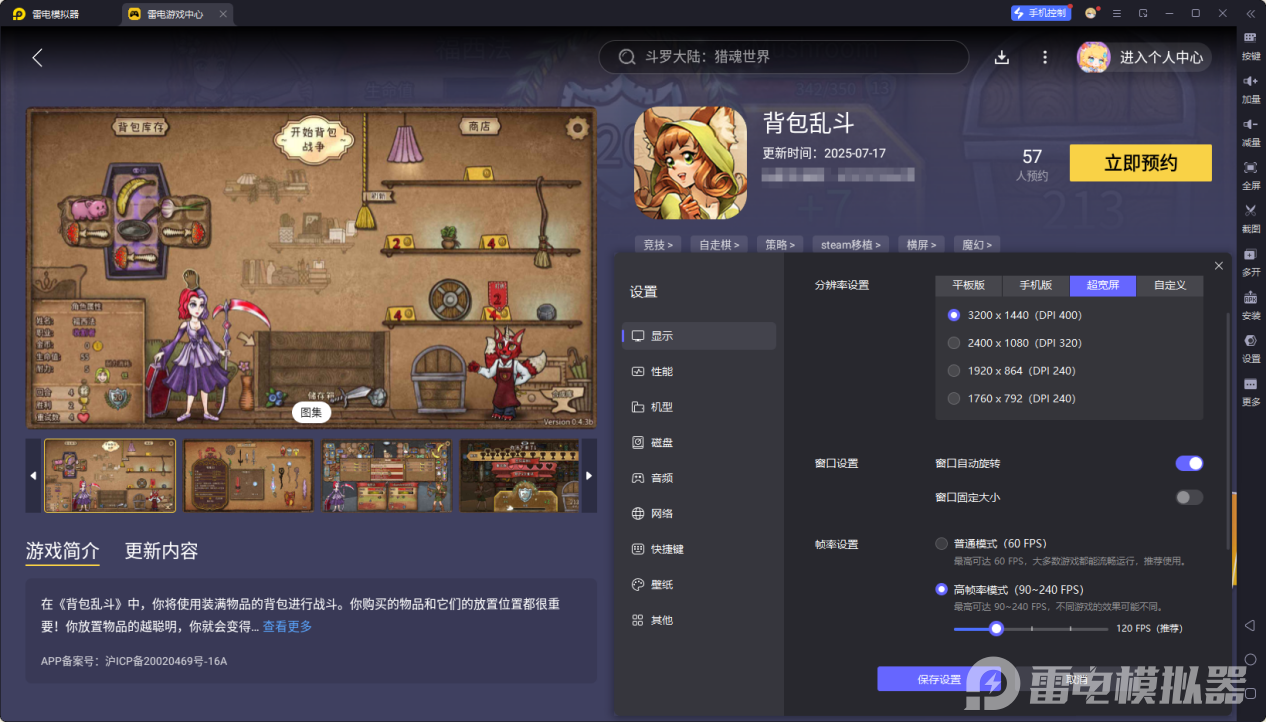
Task: Show next screenshots with right arrow
Action: [x=589, y=475]
